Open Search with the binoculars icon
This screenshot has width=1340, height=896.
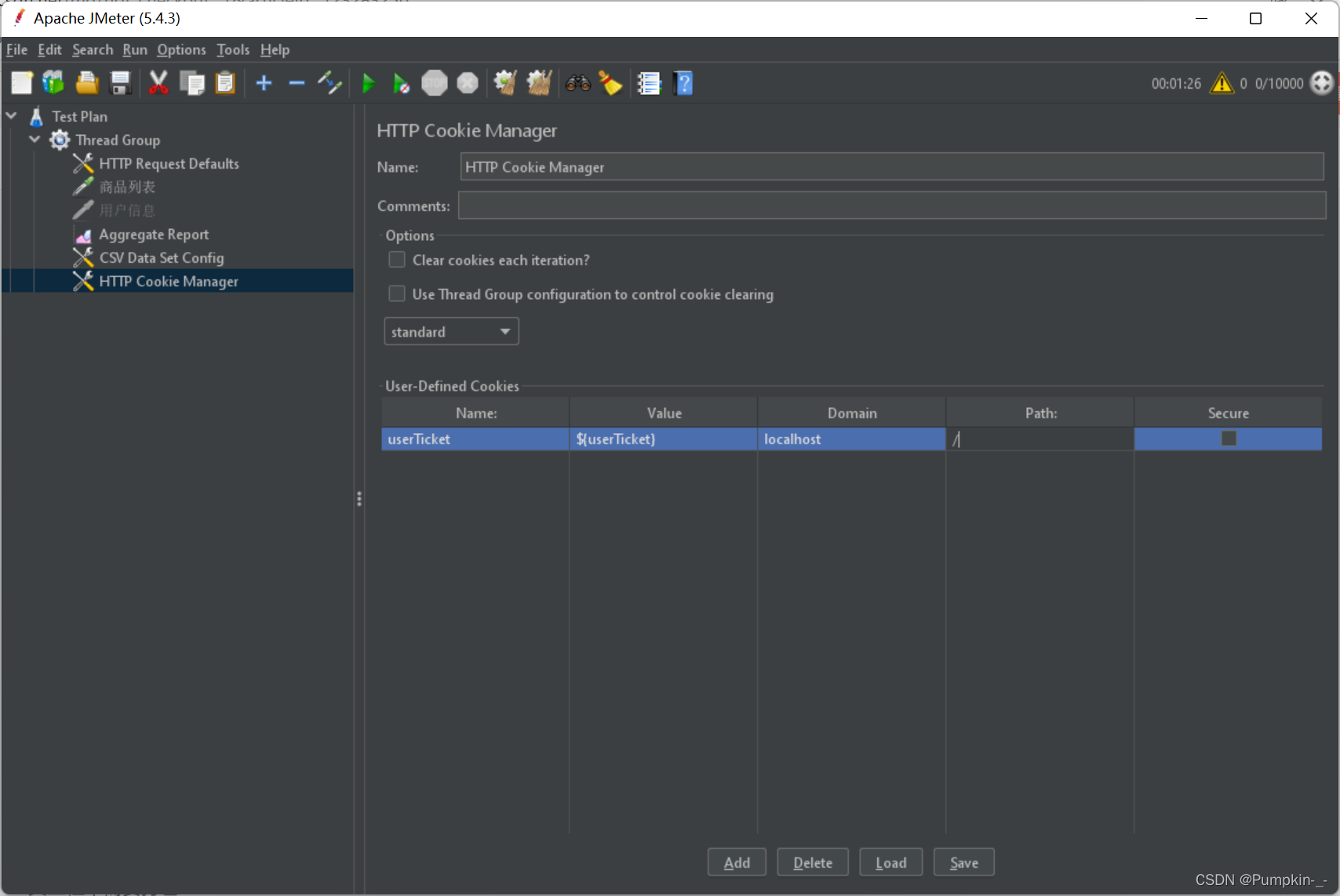point(578,82)
